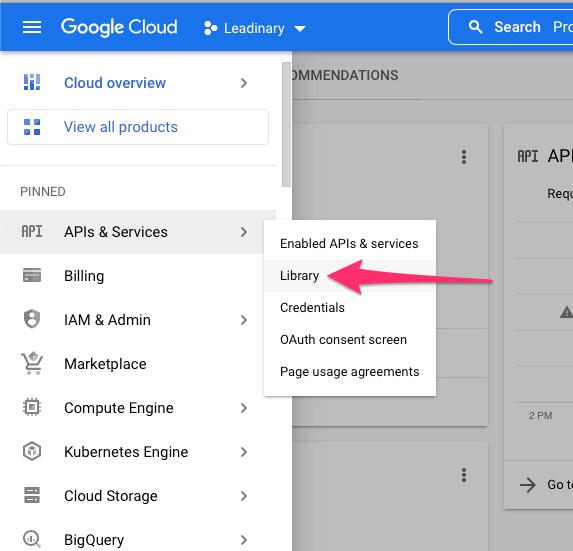The width and height of the screenshot is (573, 551).
Task: Open Kubernetes Engine
Action: click(x=126, y=452)
